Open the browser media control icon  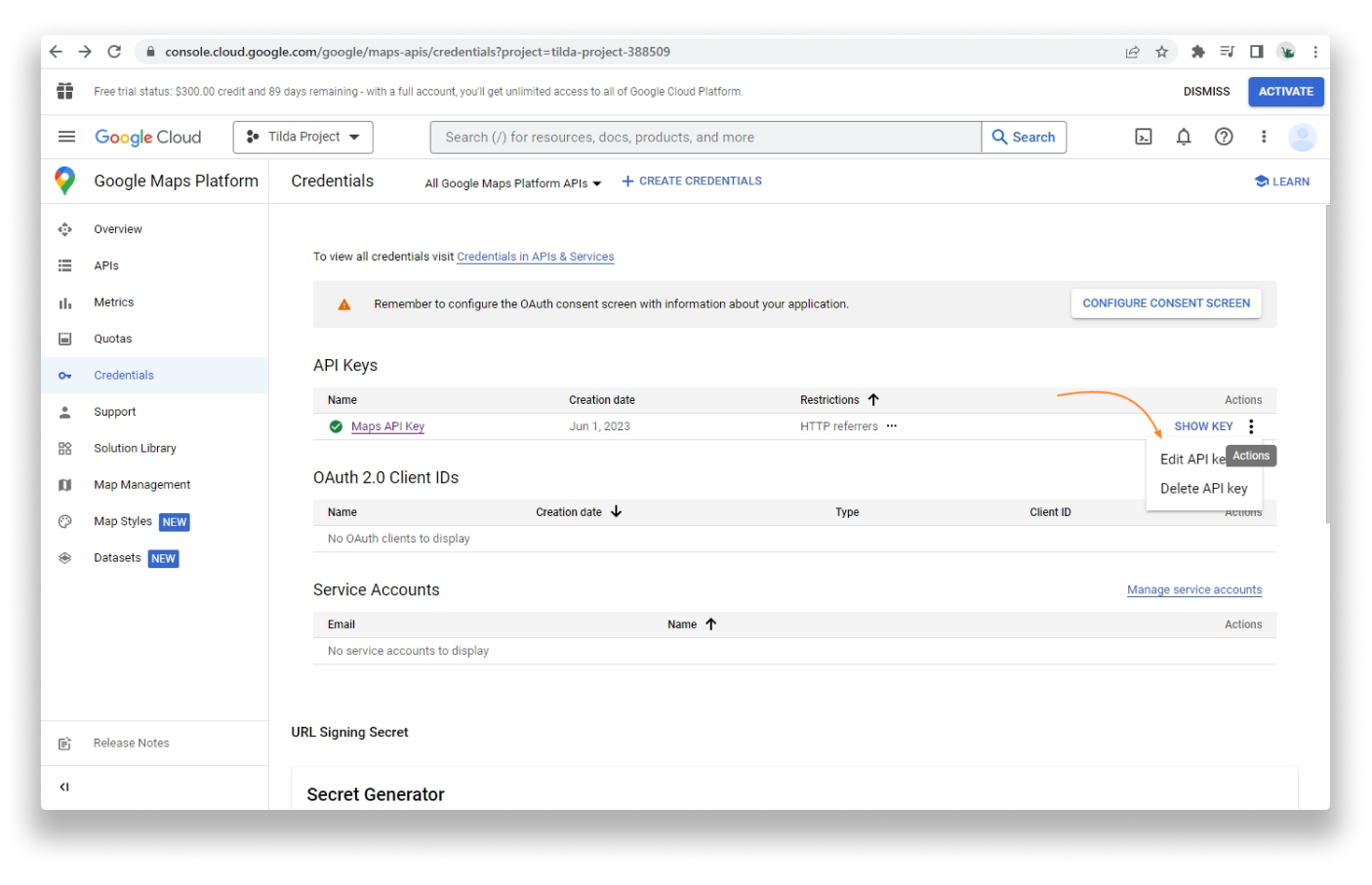(x=1227, y=52)
